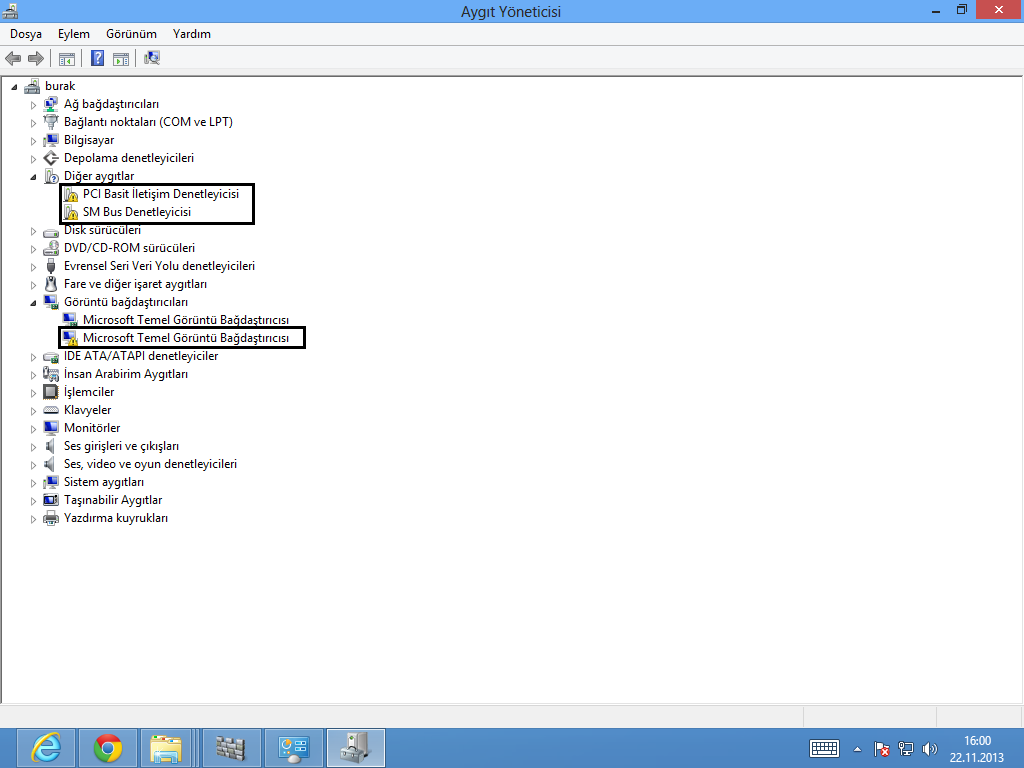Viewport: 1024px width, 768px height.
Task: Select Microsoft Temel Görüntü Bağdaştırıcısı with warning
Action: pyautogui.click(x=185, y=338)
